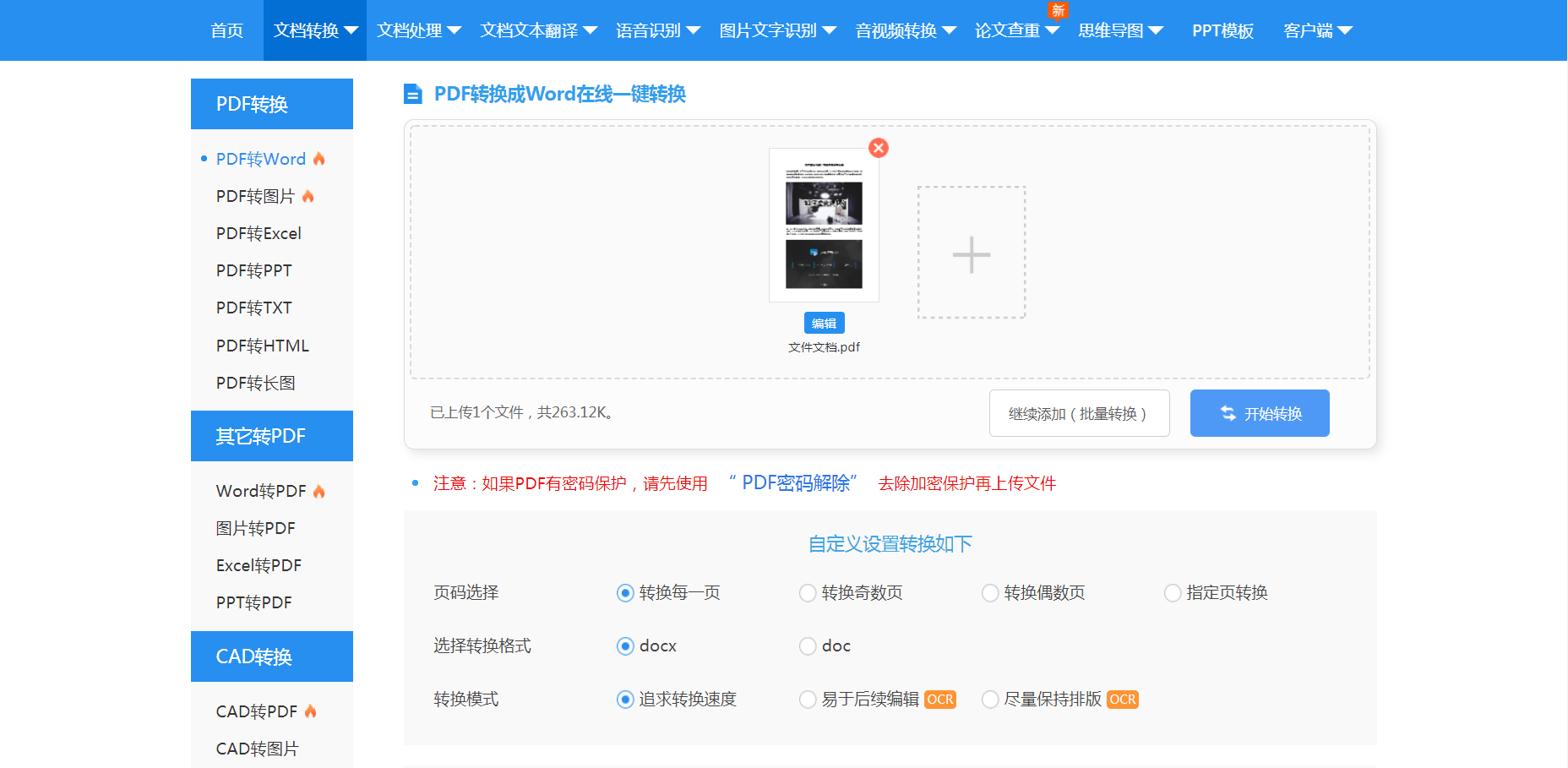Click 开始转换 button
This screenshot has width=1568, height=768.
[x=1260, y=413]
